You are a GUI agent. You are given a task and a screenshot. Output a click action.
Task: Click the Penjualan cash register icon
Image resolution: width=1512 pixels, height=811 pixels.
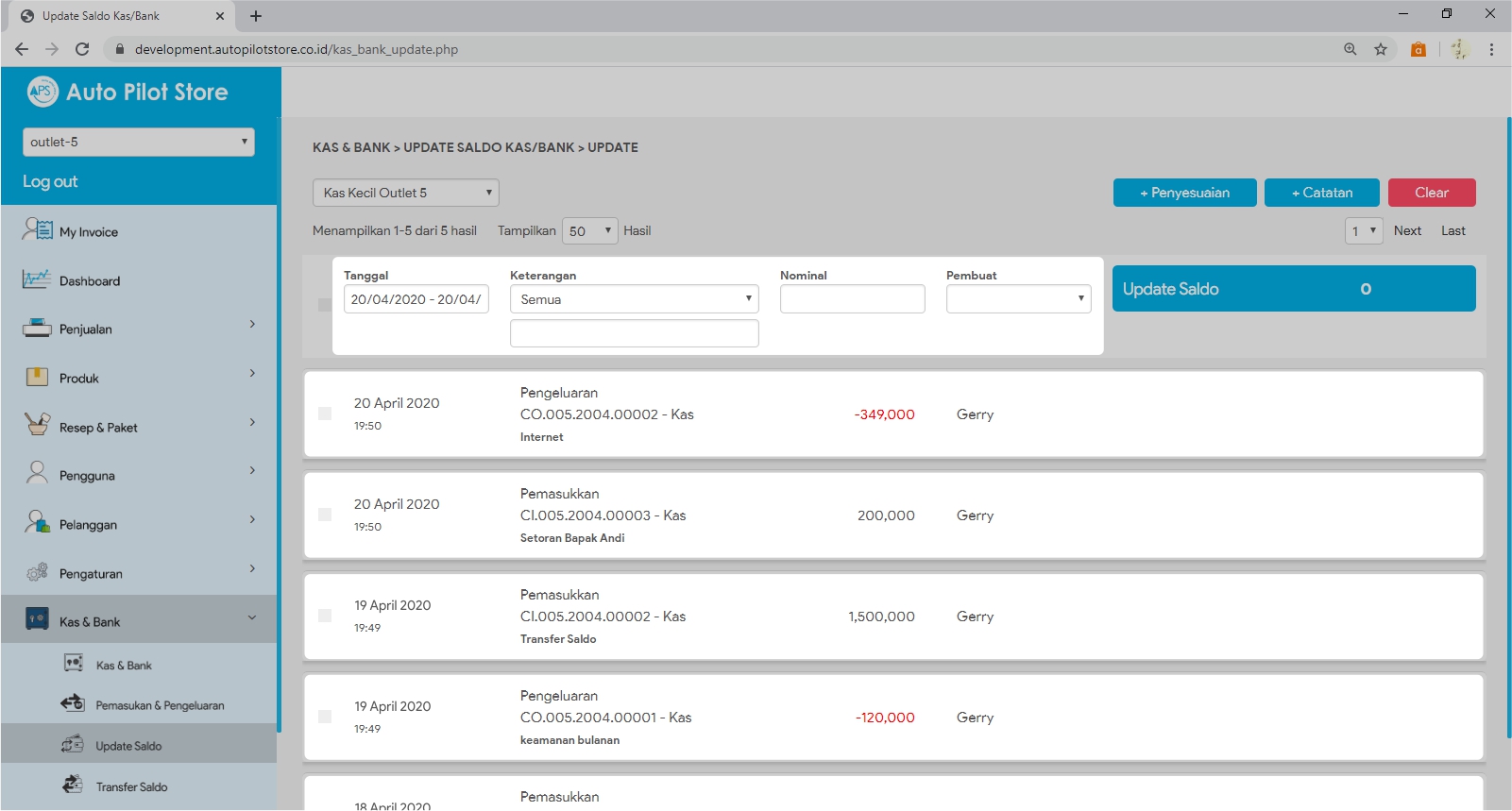(x=37, y=329)
